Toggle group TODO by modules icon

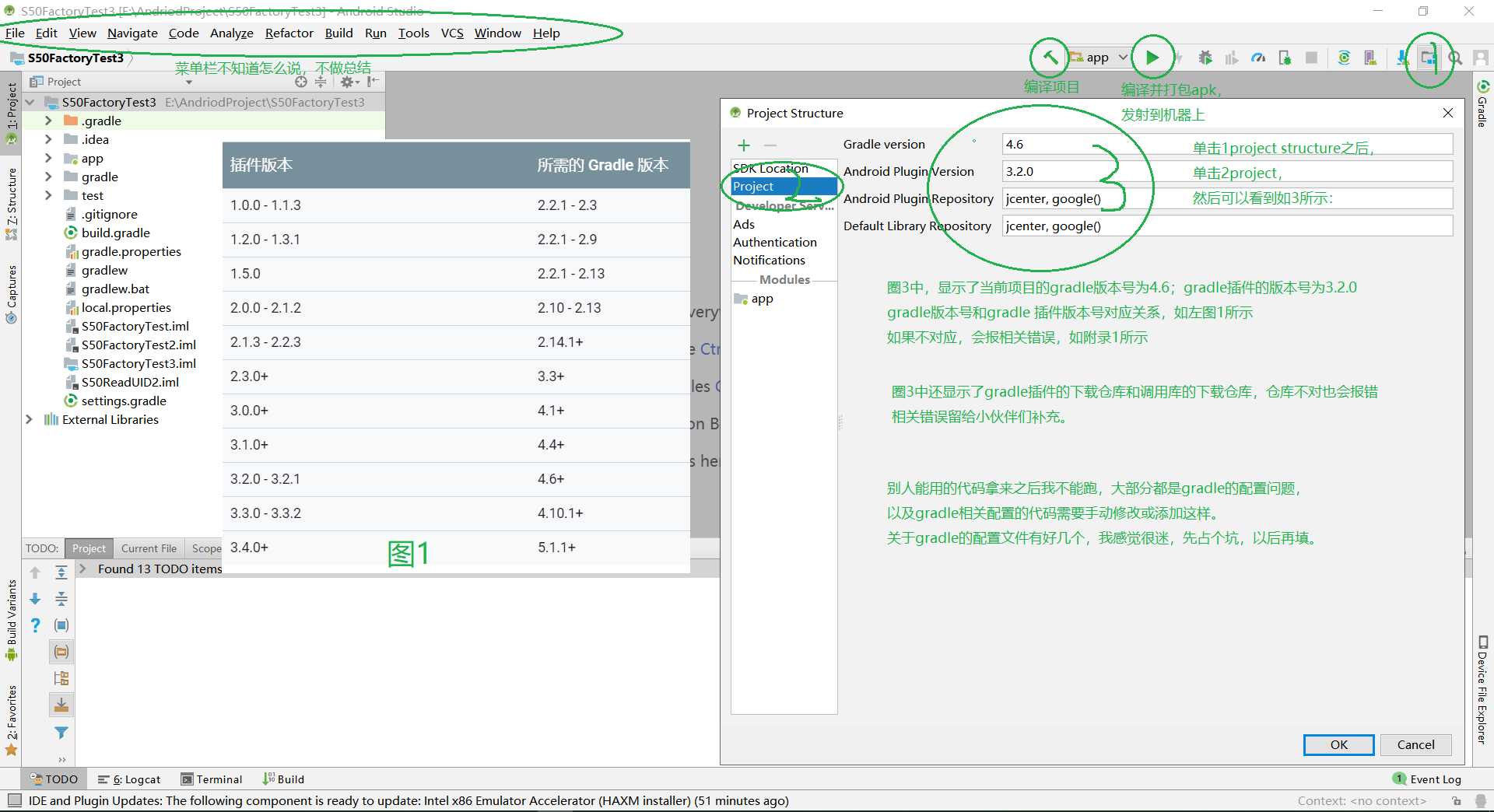(61, 625)
